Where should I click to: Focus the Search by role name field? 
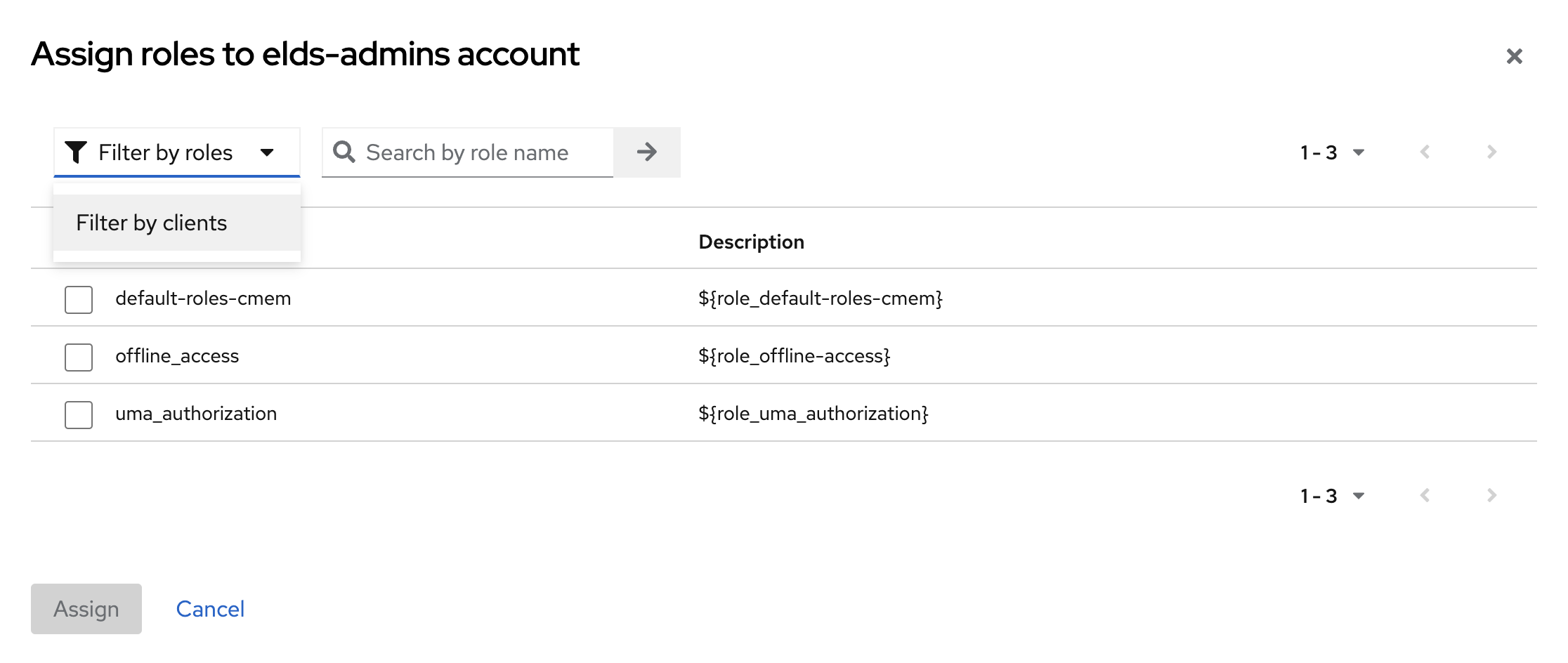point(485,152)
